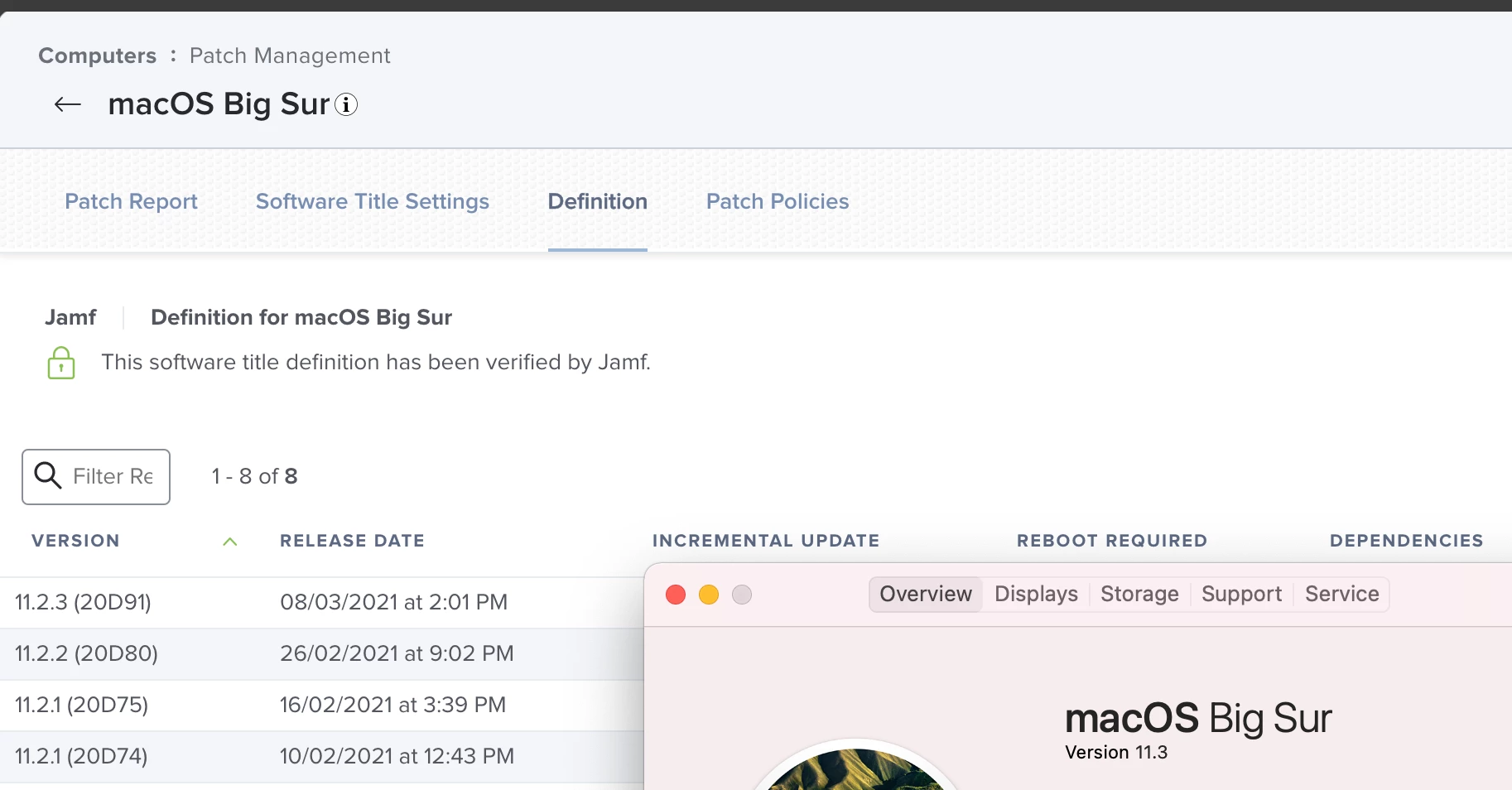Sort by the RELEASE DATE column header
The width and height of the screenshot is (1512, 790).
[352, 541]
